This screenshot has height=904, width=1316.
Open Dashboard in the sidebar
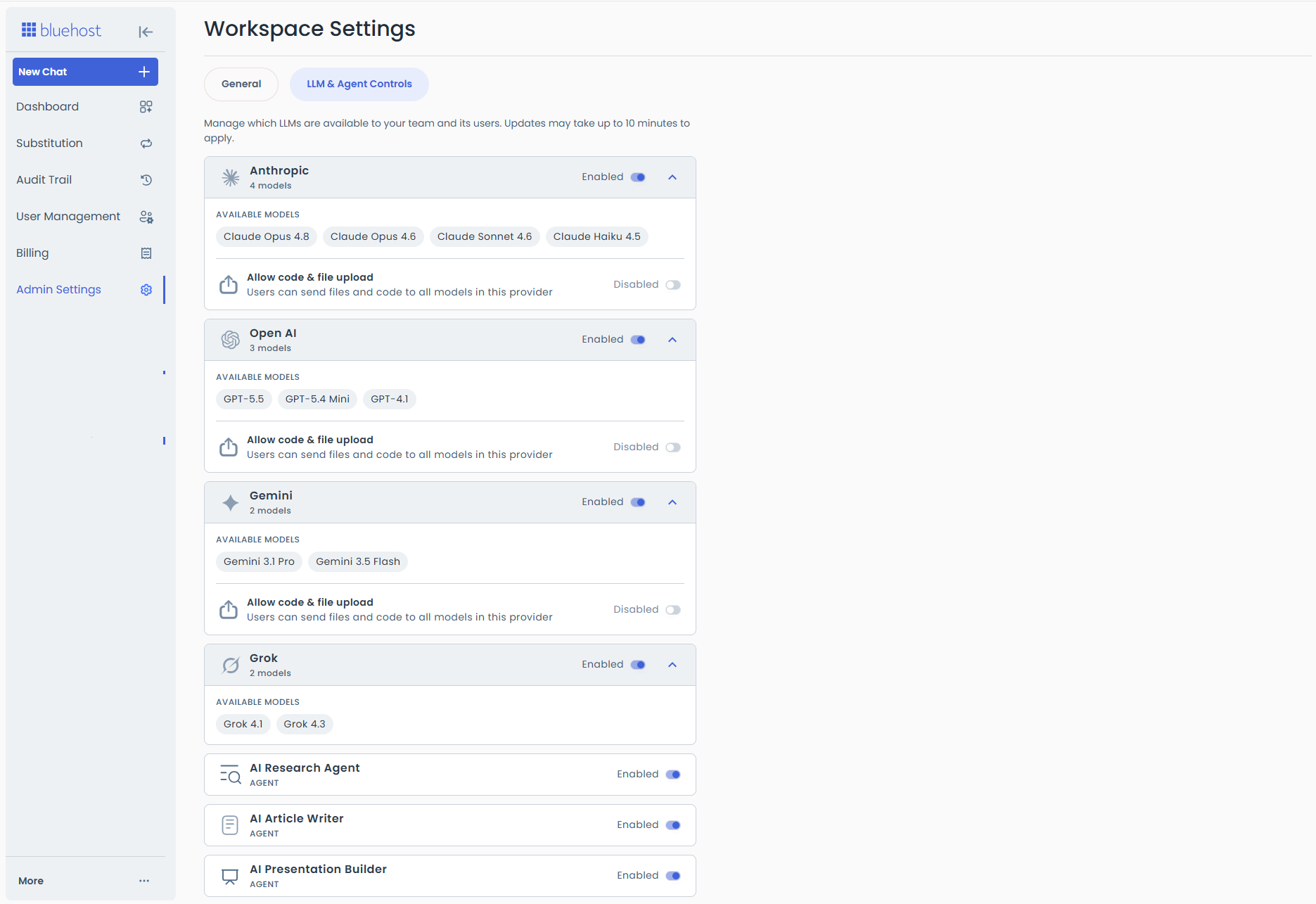coord(85,107)
